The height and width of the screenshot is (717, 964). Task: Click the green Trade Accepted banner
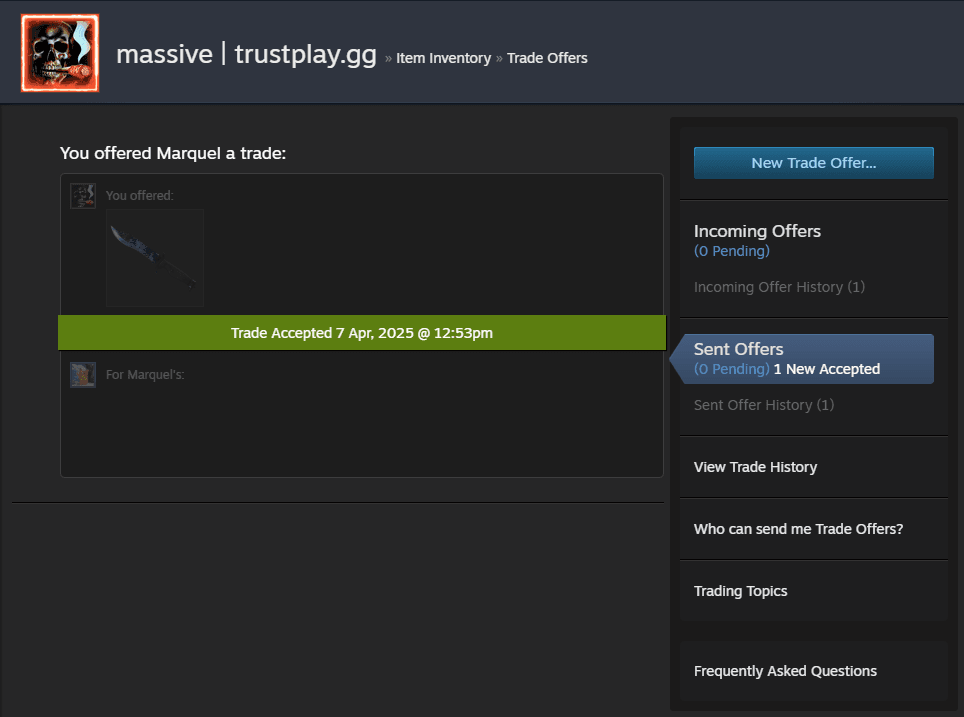pos(361,333)
